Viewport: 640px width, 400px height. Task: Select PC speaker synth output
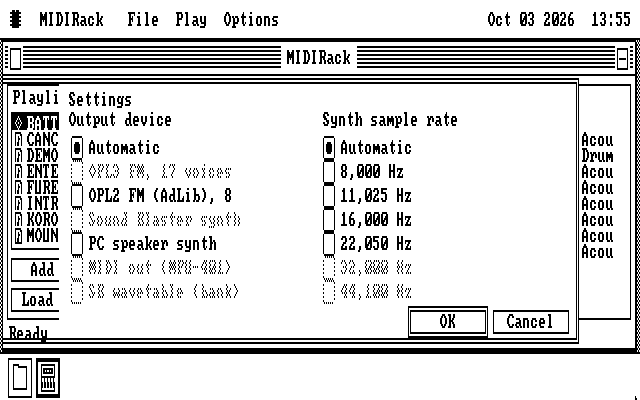click(144, 244)
